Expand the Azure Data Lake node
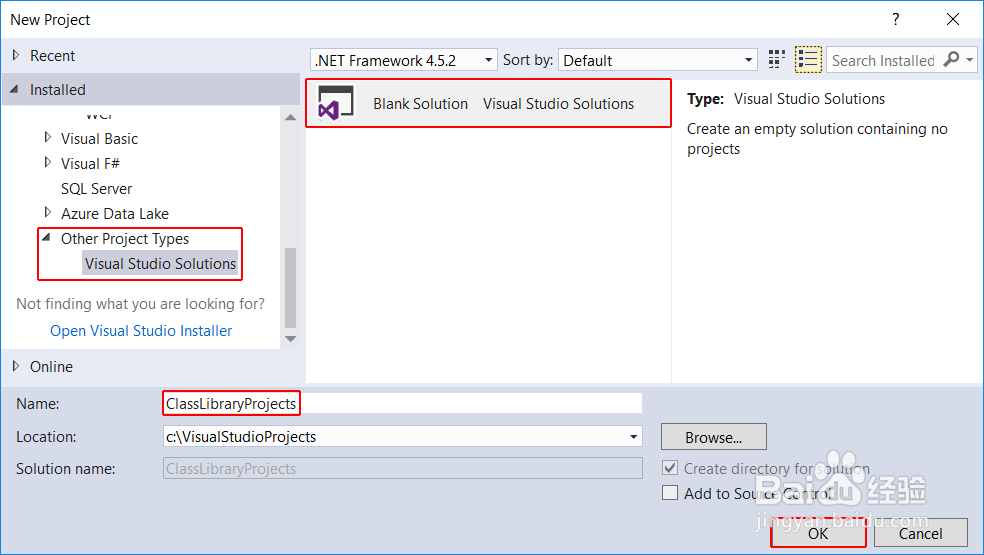The image size is (984, 555). [48, 213]
